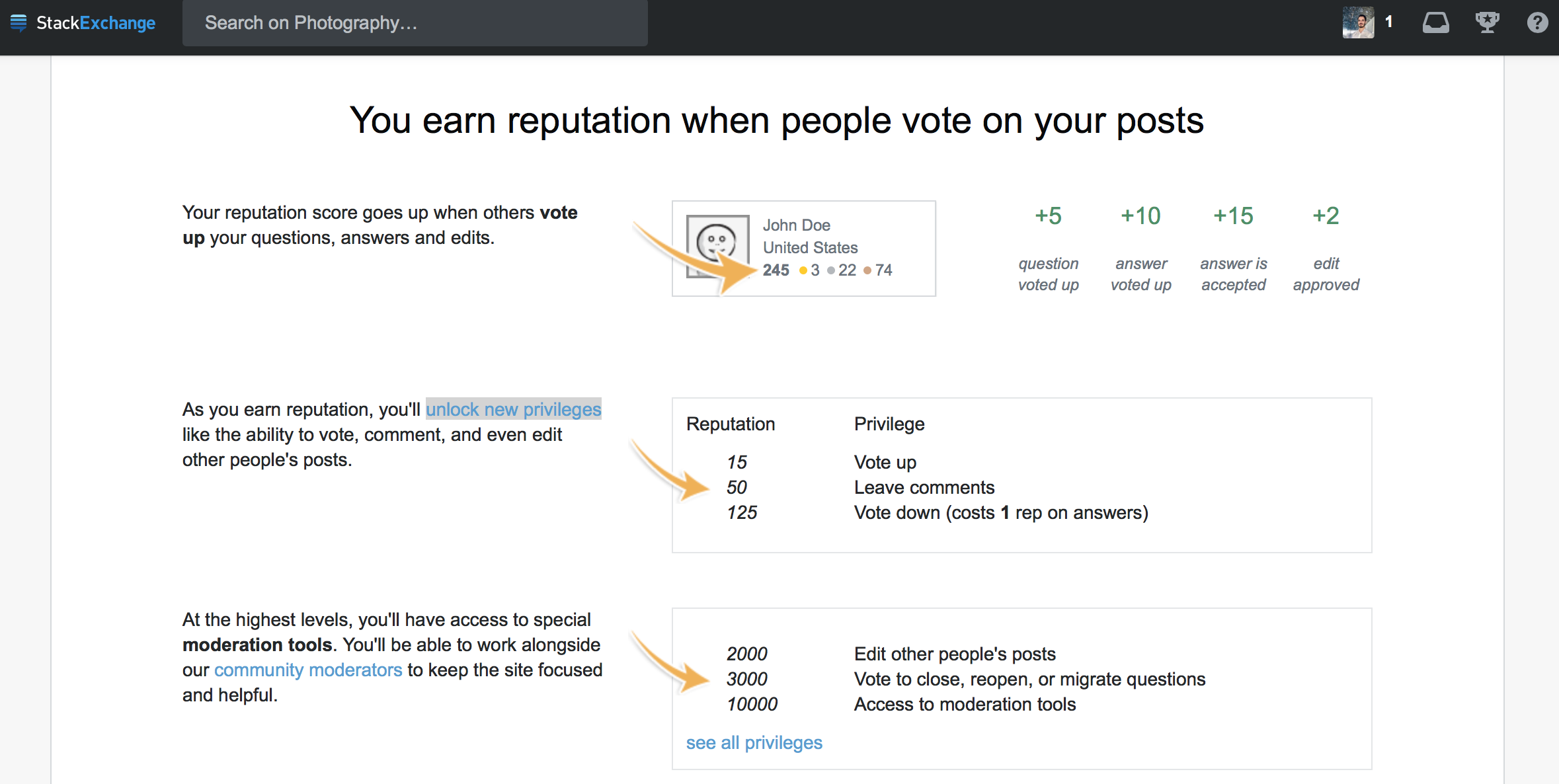Open the inbox icon in top bar
Image resolution: width=1559 pixels, height=784 pixels.
tap(1435, 23)
